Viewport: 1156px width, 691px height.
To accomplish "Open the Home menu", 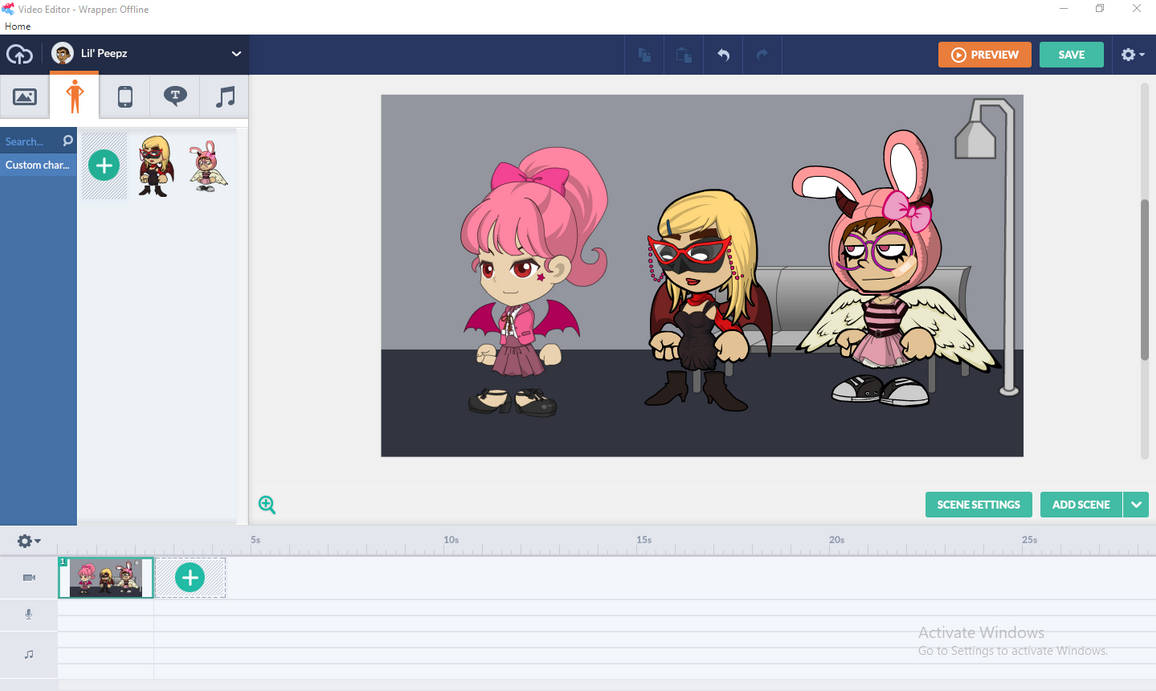I will click(x=18, y=26).
